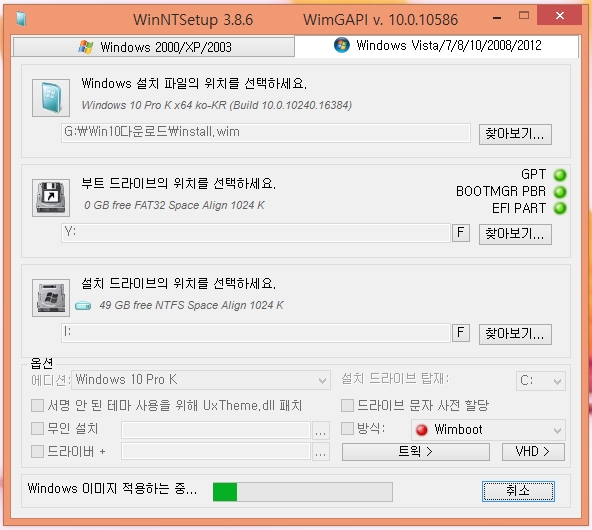Viewport: 592px width, 530px height.
Task: Click the unattended install file path field
Action: pos(216,430)
